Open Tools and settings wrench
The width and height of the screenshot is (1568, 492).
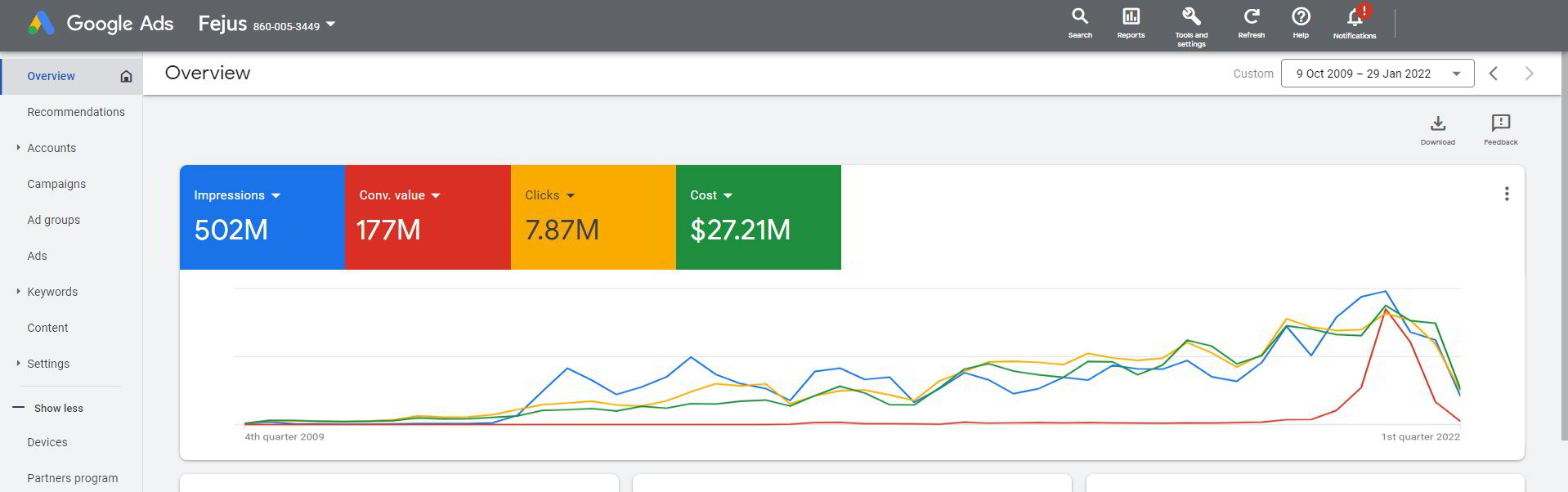point(1191,25)
